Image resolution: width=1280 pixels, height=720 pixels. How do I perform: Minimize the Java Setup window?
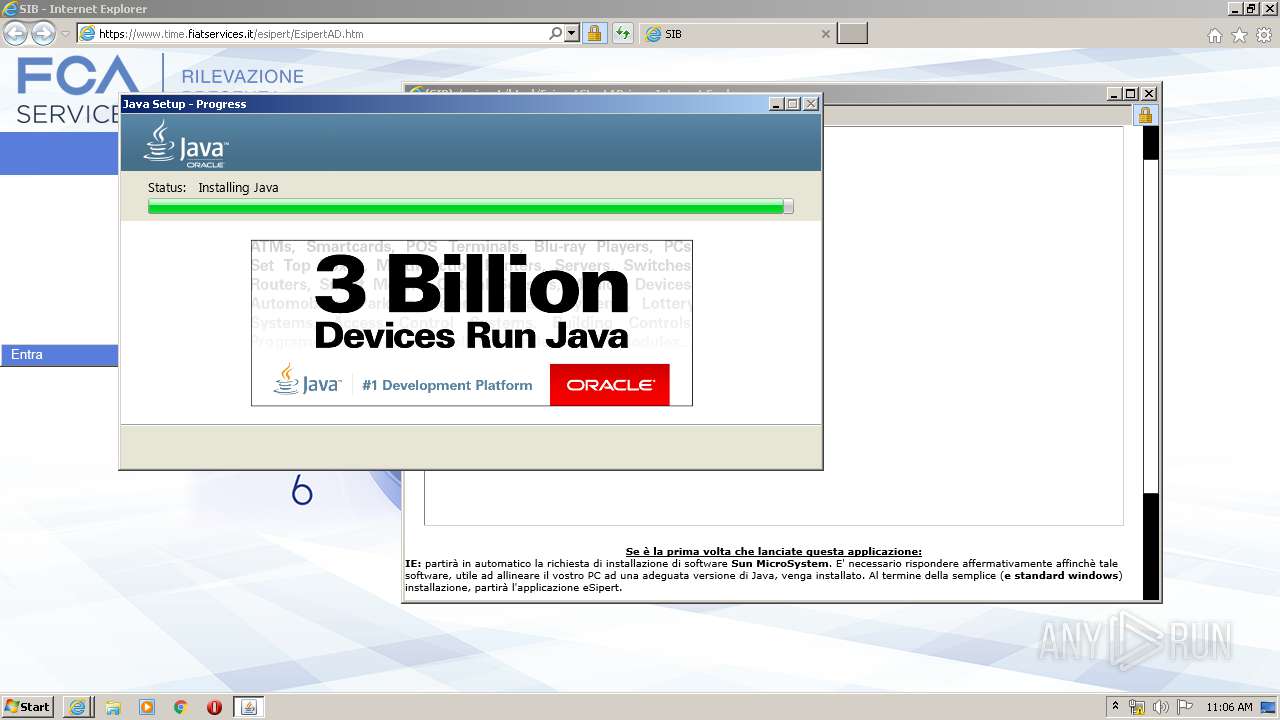(776, 104)
